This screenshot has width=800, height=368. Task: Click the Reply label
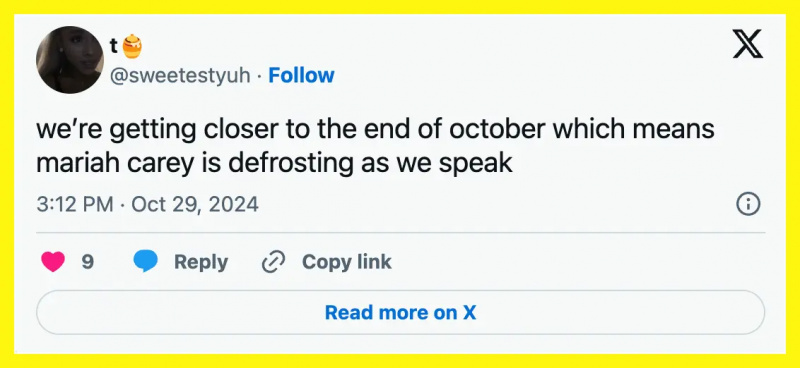click(201, 262)
